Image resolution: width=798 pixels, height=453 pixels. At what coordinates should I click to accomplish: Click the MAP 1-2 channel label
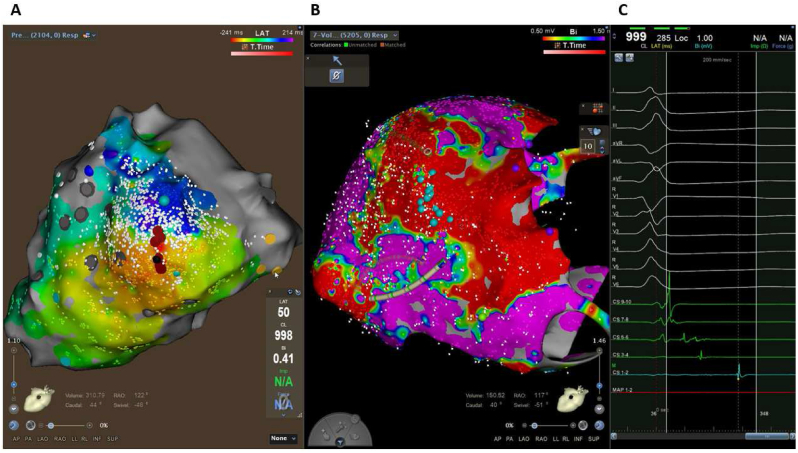(622, 390)
